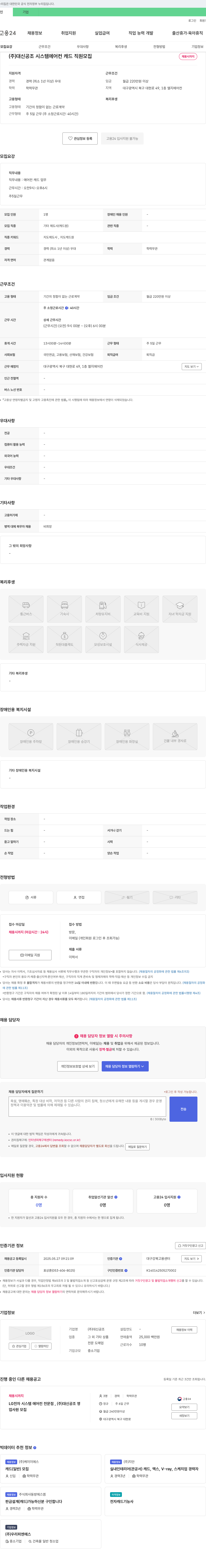This screenshot has height=1568, width=206.
Task: Click the 면접 selection-step box
Action: [79, 897]
